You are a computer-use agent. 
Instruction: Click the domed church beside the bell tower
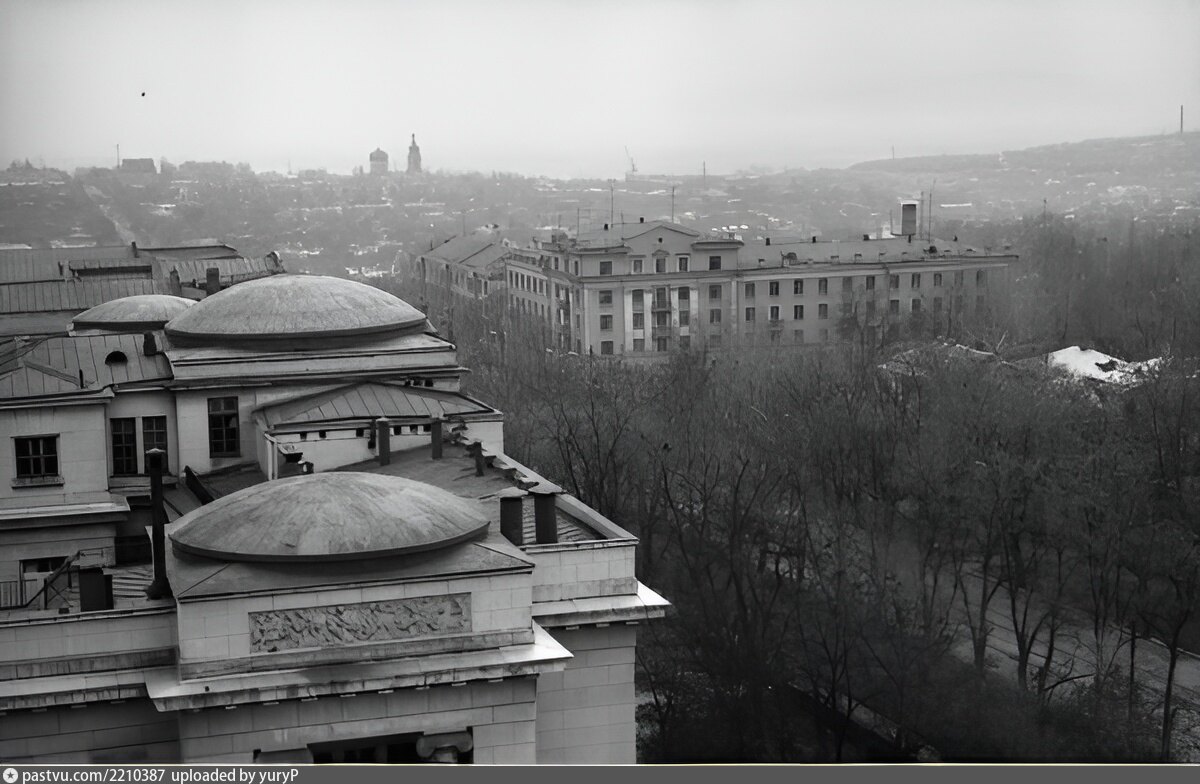[378, 161]
